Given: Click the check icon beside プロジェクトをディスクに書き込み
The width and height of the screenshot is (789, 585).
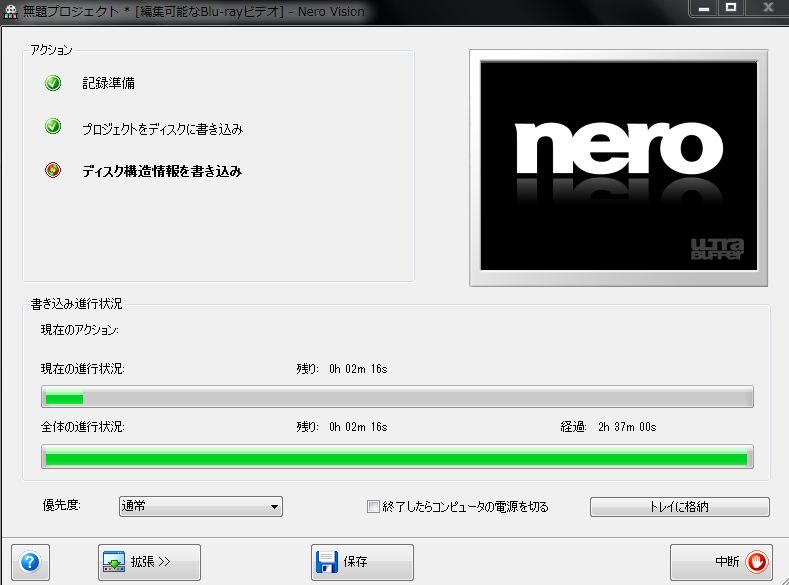Looking at the screenshot, I should click(x=53, y=126).
